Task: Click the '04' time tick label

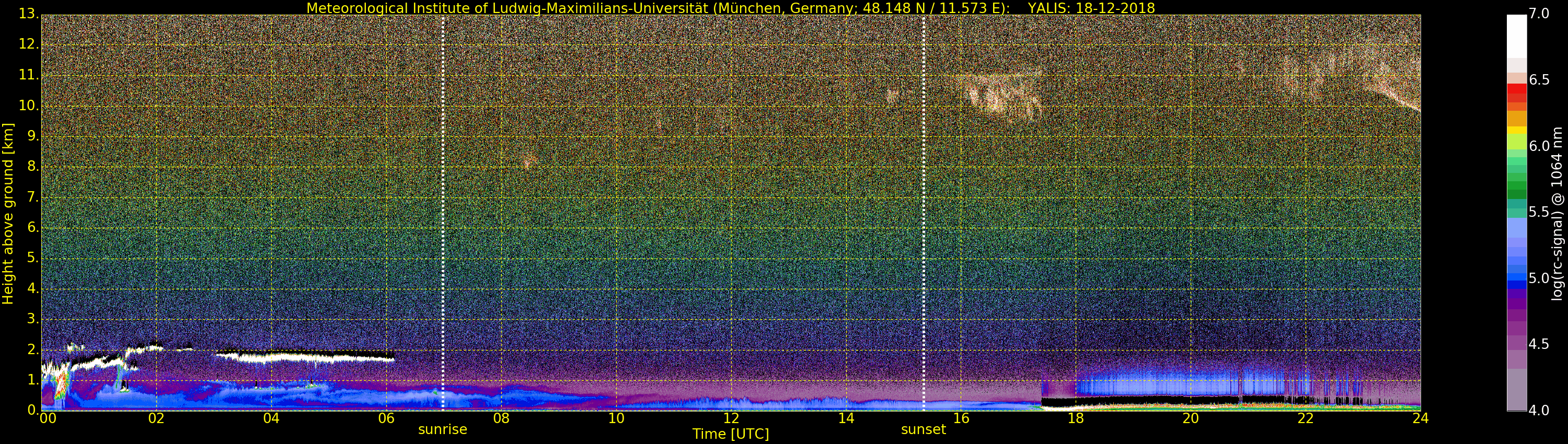Action: pos(271,418)
